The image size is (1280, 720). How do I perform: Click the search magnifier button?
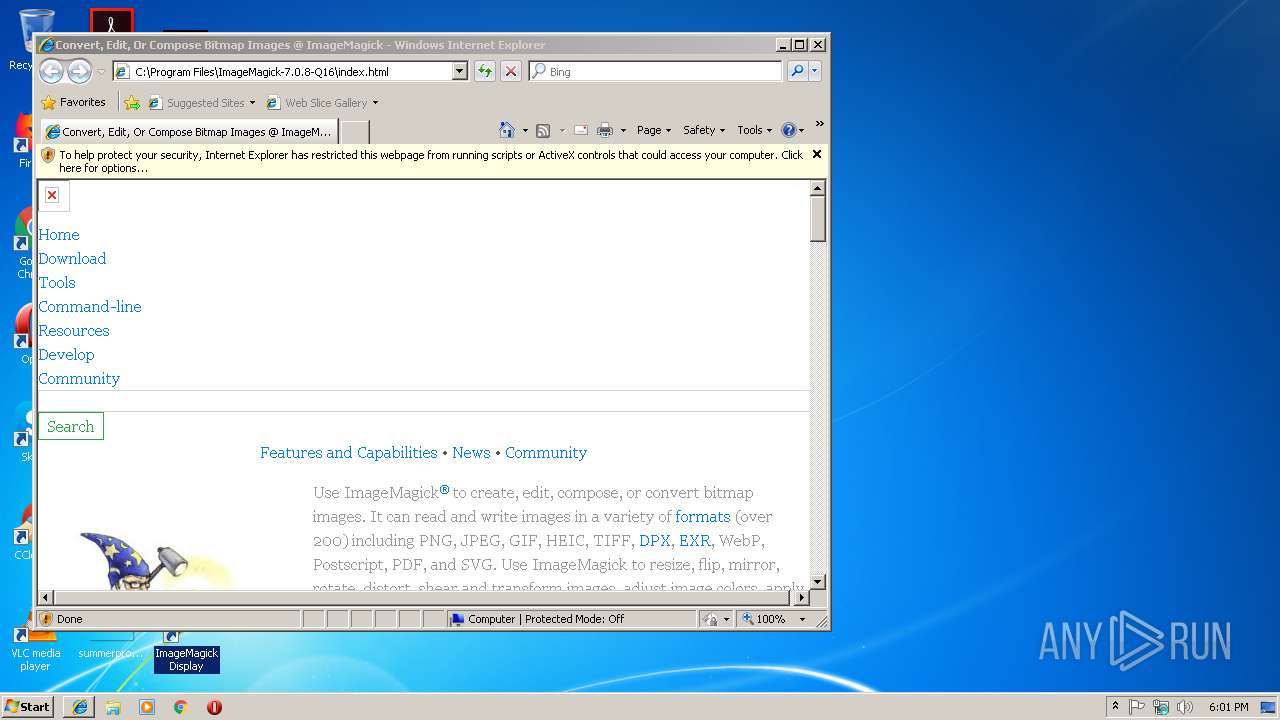797,71
